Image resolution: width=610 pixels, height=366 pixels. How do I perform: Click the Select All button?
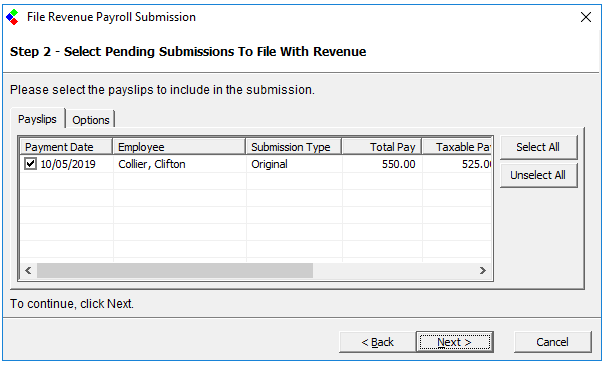coord(538,147)
